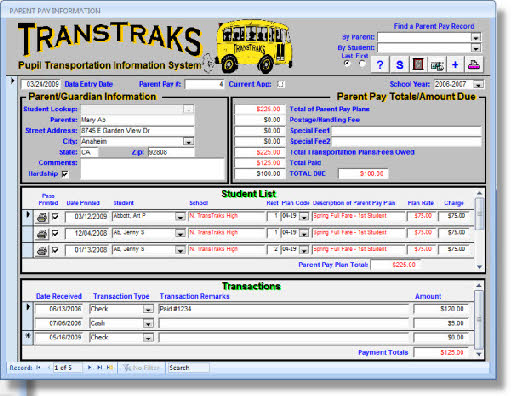This screenshot has height=396, width=512.
Task: Click the pink printer icon in the toolbar
Action: (474, 64)
